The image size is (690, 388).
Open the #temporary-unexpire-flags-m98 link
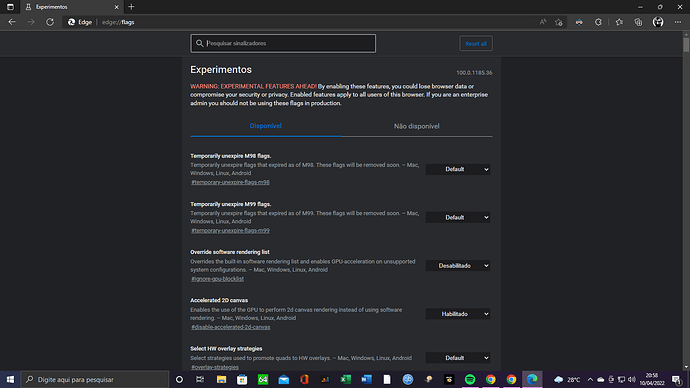(230, 182)
